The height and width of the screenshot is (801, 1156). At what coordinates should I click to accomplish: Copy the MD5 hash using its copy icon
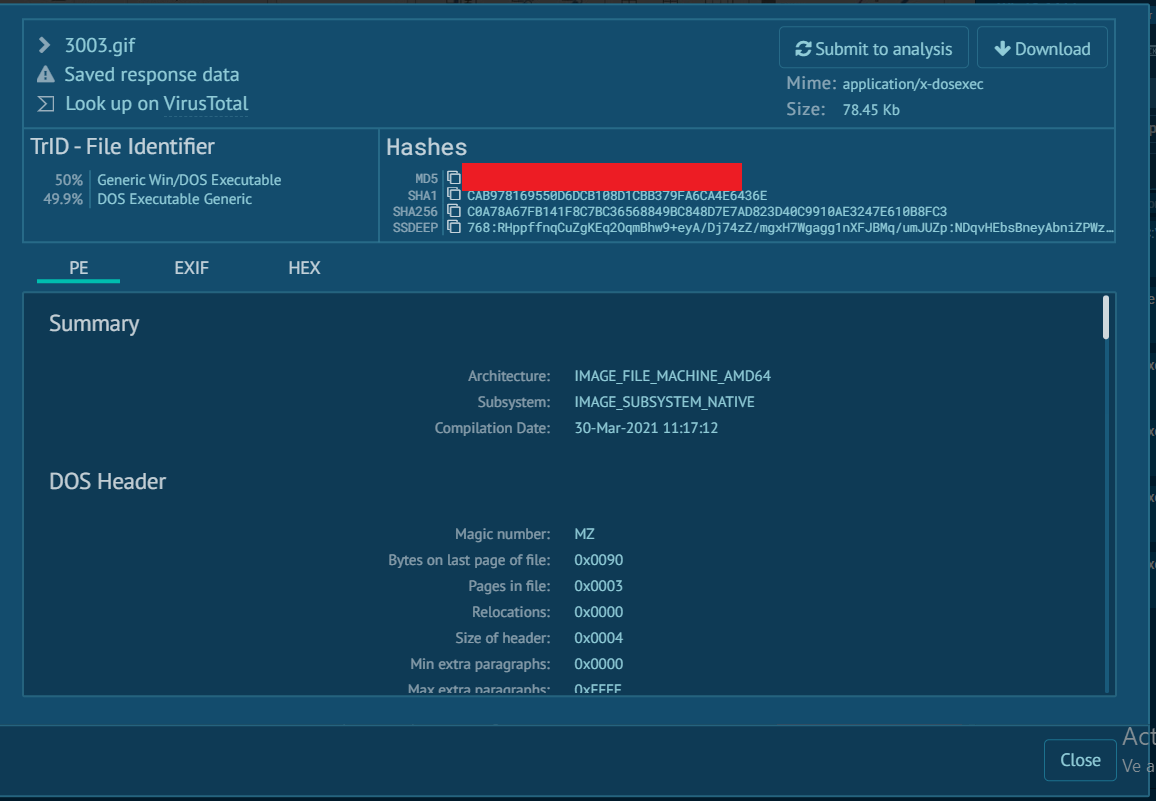coord(454,178)
